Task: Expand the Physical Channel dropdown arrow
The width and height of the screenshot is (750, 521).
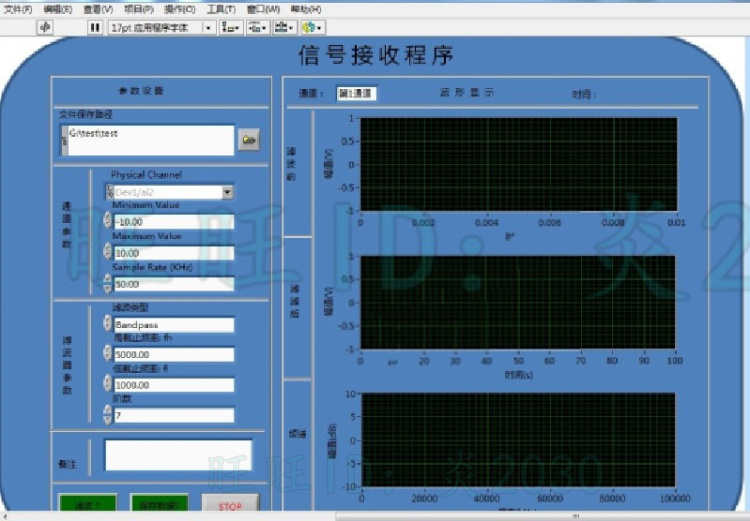Action: coord(228,192)
